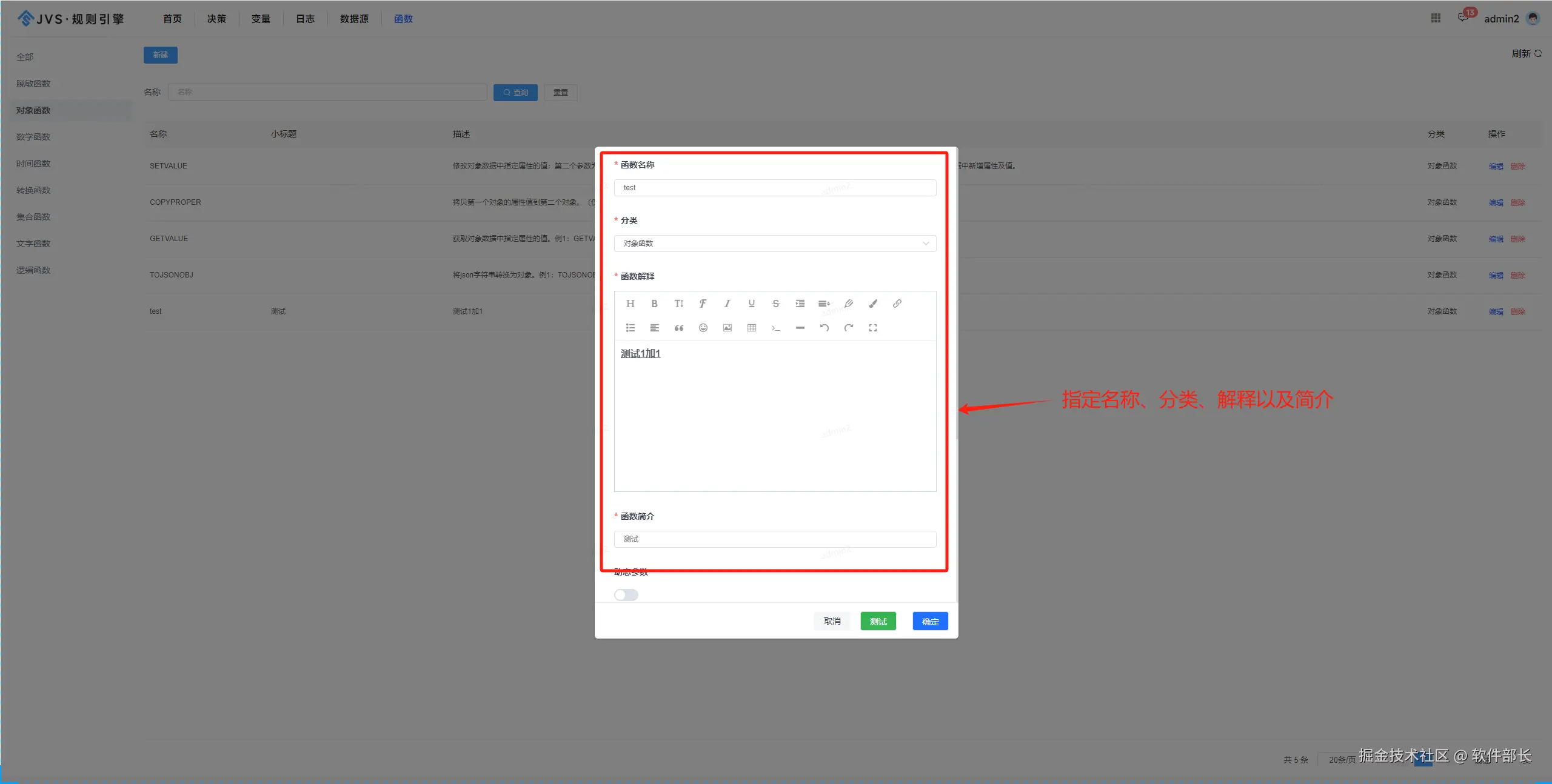Insert a code block with the terminal icon

(775, 328)
